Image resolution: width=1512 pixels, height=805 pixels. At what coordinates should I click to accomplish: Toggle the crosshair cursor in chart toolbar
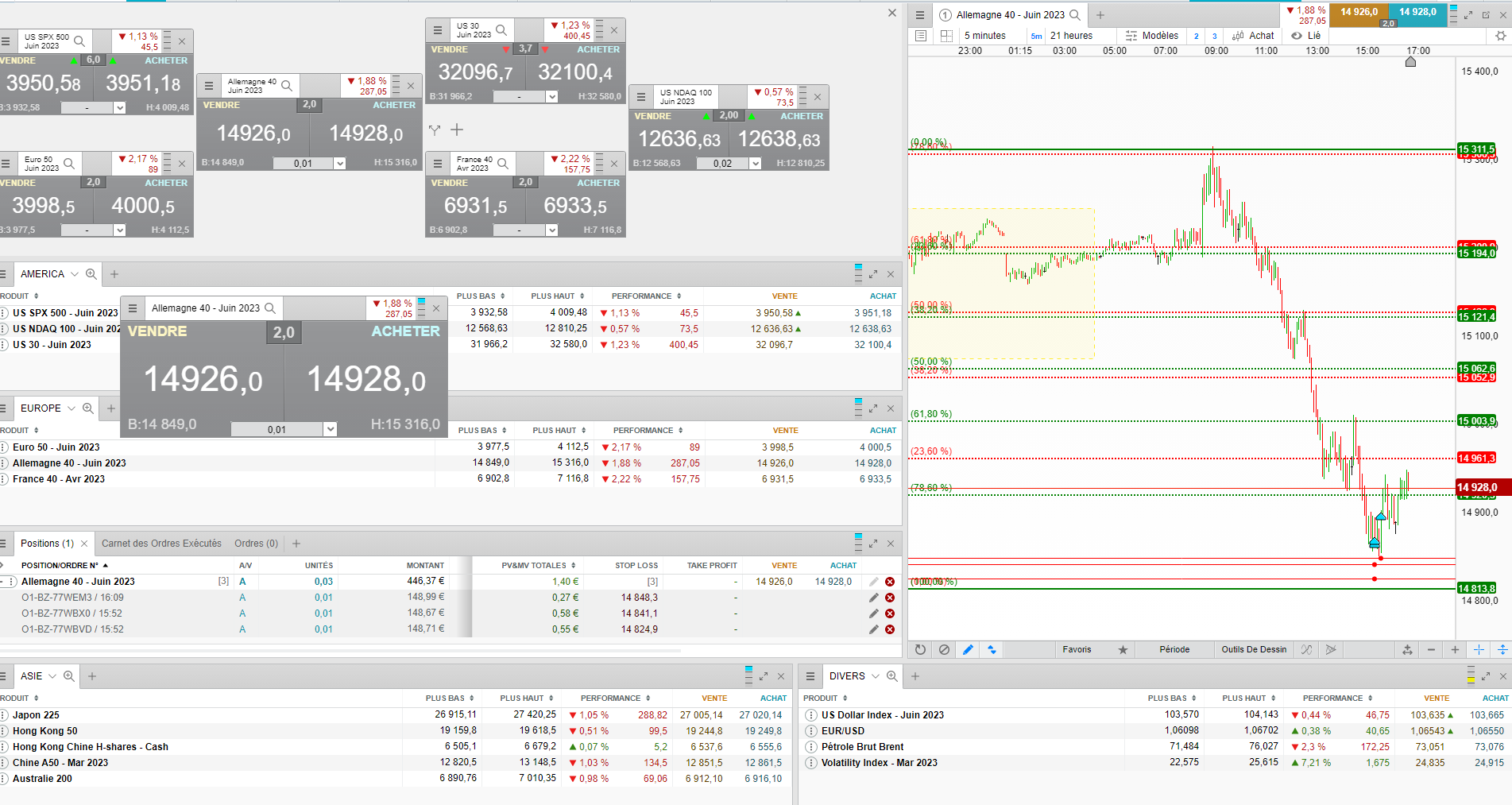[1479, 649]
